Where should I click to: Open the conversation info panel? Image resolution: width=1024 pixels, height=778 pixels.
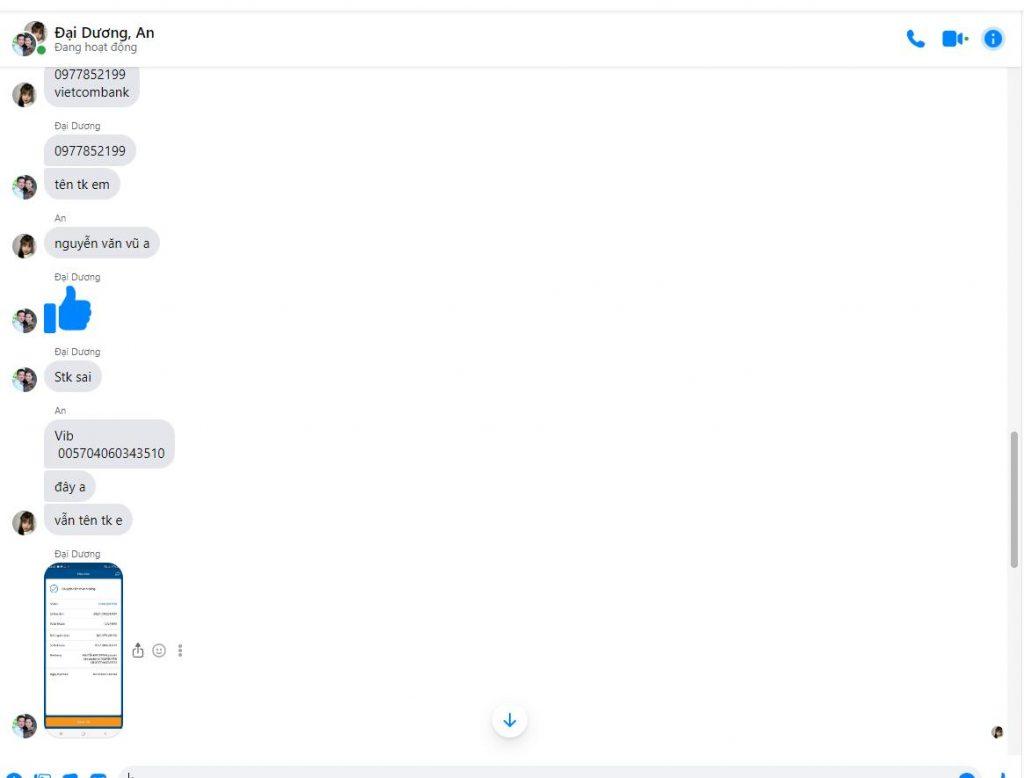pos(993,39)
